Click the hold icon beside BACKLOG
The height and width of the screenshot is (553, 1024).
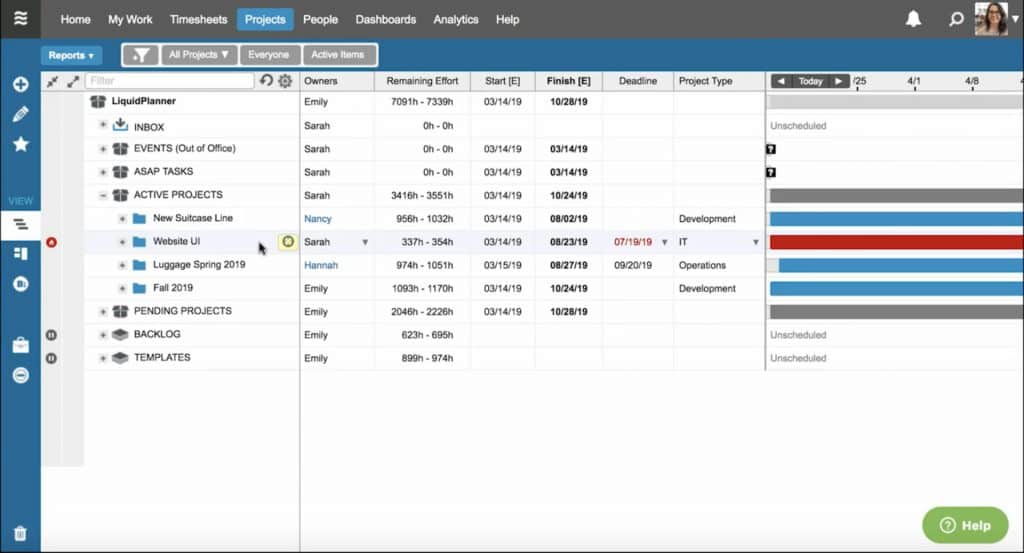[52, 335]
